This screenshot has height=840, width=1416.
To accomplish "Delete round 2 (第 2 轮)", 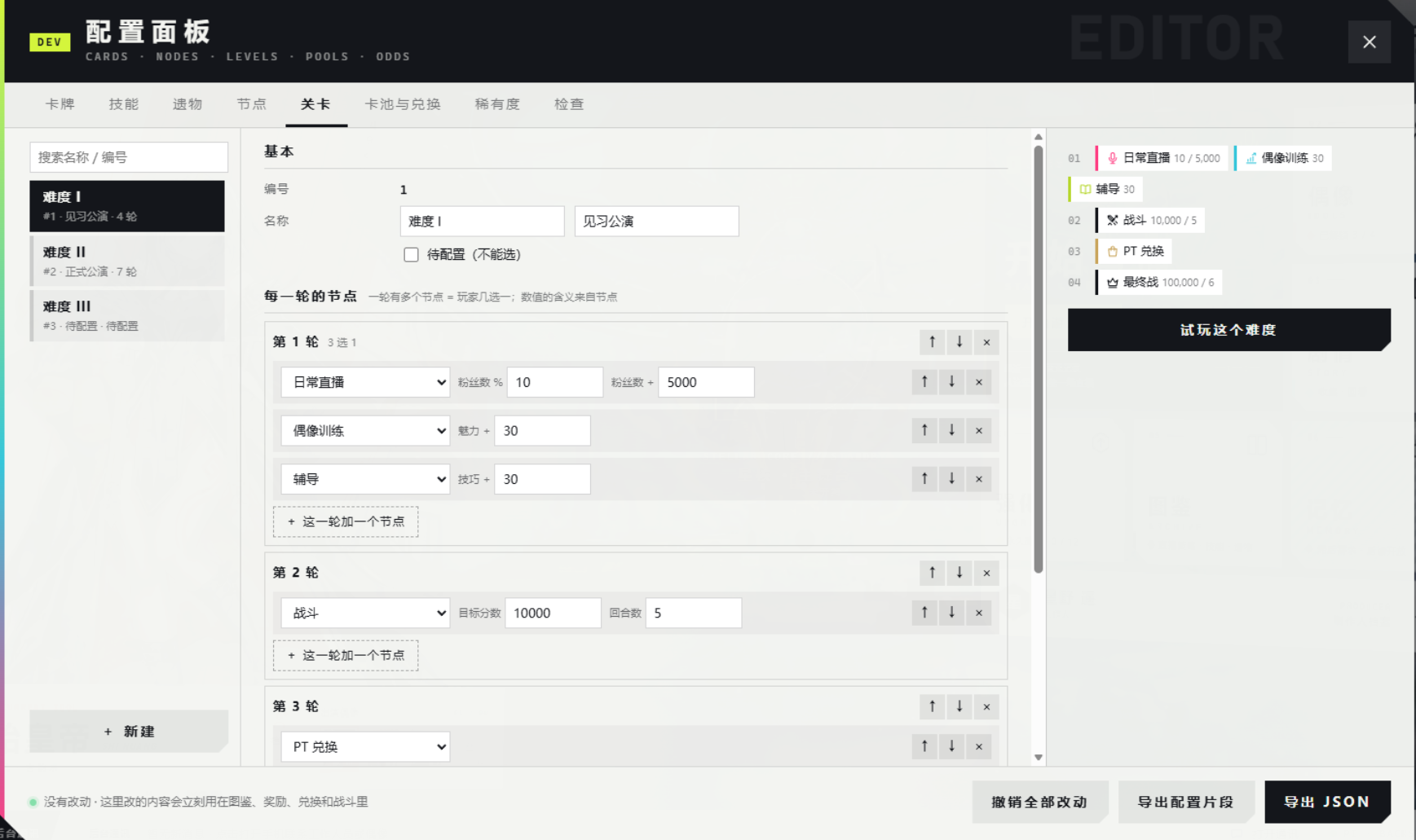I will point(986,573).
